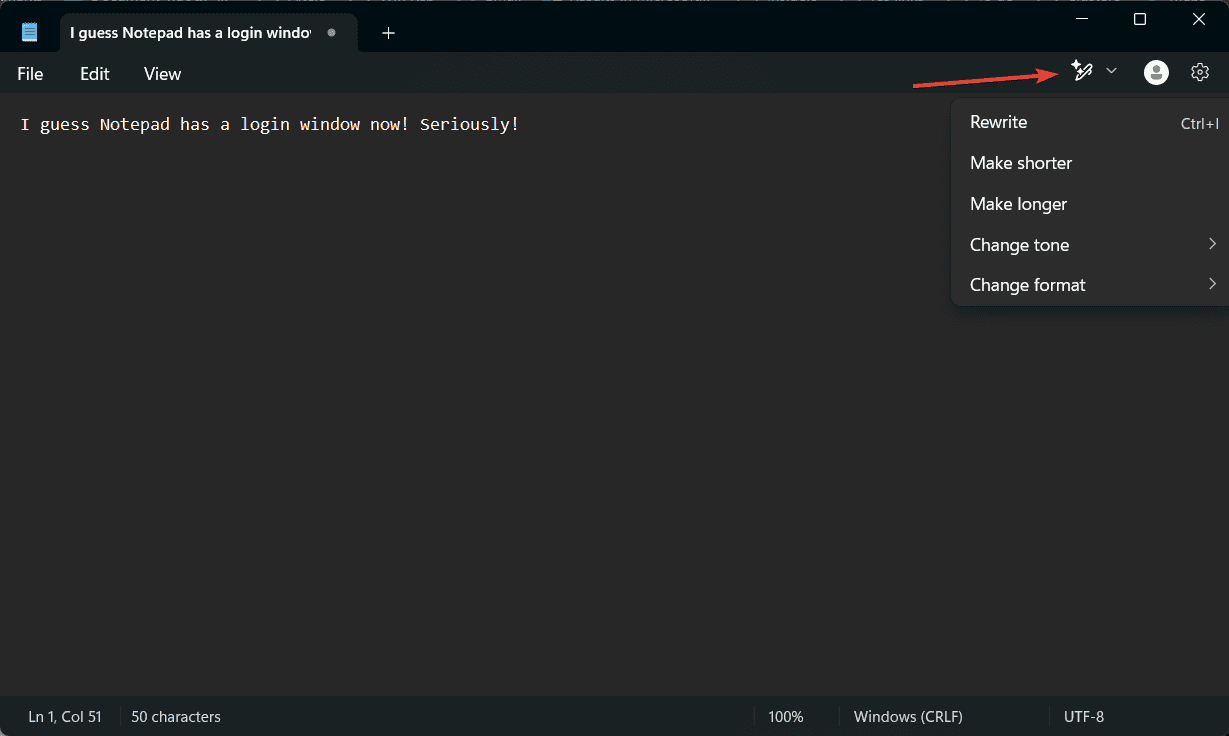Expand the Change tone submenu

[1089, 245]
